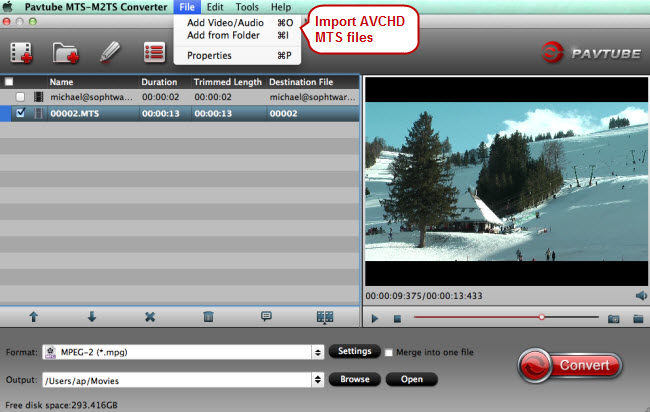Choose Add Video/Audio menu item
Screen dimensions: 650x412
pyautogui.click(x=237, y=23)
